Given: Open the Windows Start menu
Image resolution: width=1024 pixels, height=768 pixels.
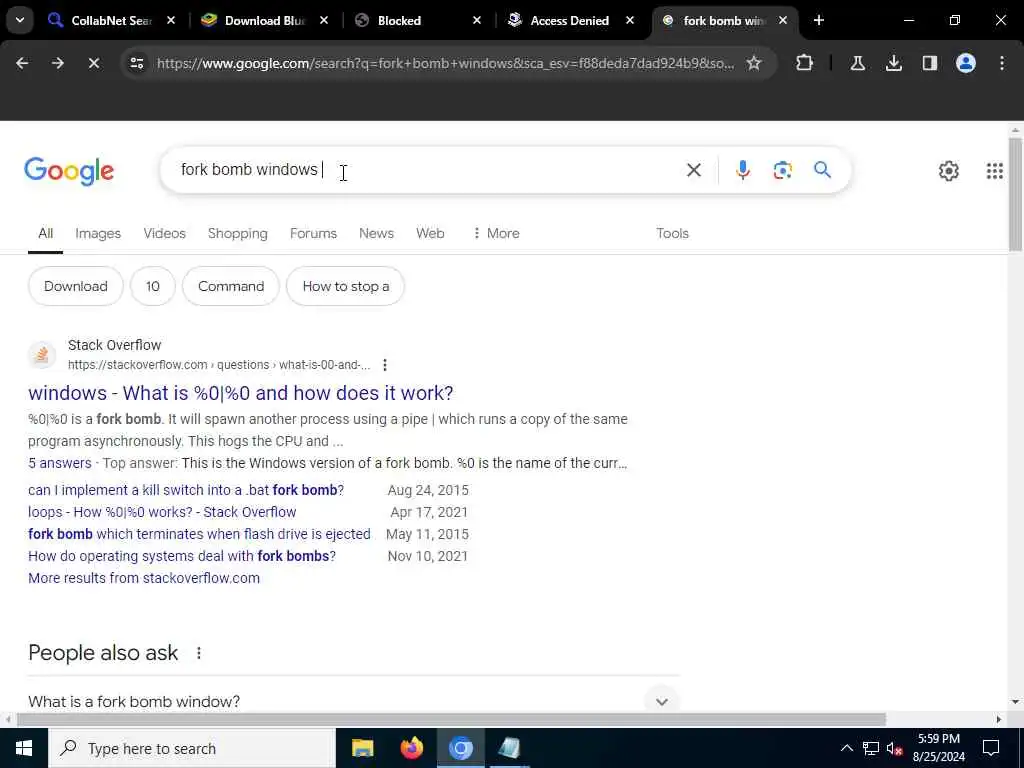Looking at the screenshot, I should (24, 748).
